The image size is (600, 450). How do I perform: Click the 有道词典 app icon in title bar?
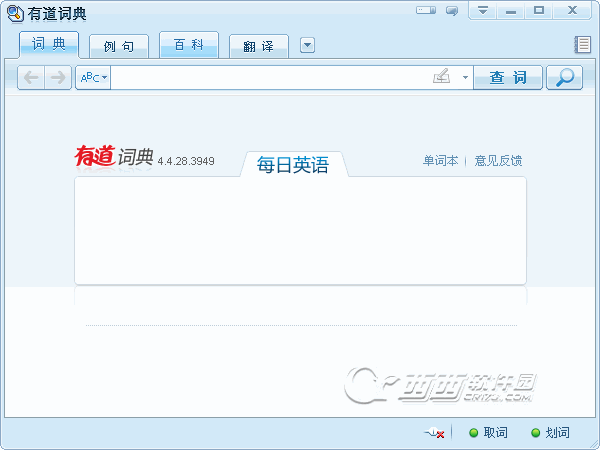point(15,14)
